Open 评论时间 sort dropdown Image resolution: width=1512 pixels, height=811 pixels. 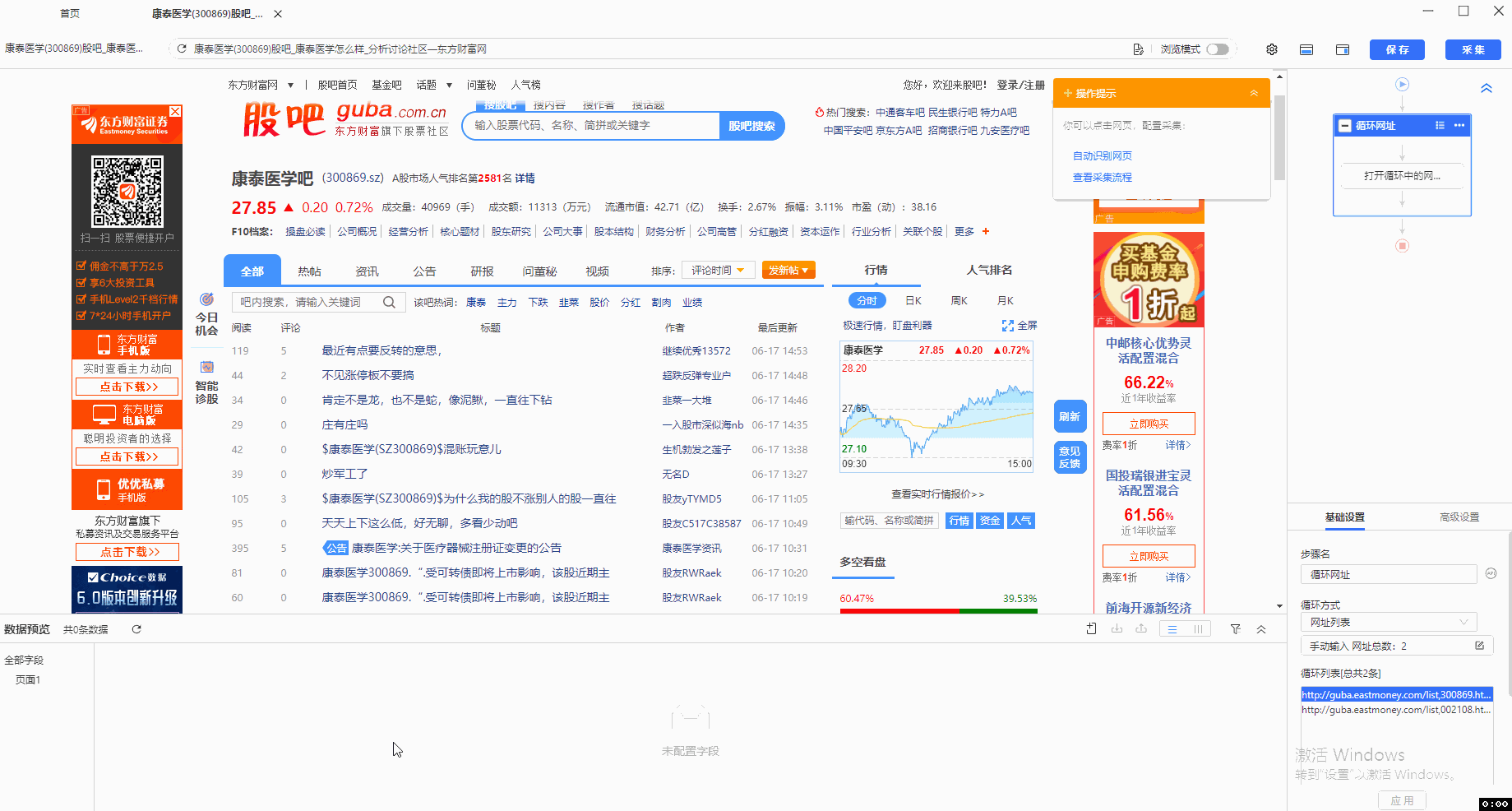[718, 270]
